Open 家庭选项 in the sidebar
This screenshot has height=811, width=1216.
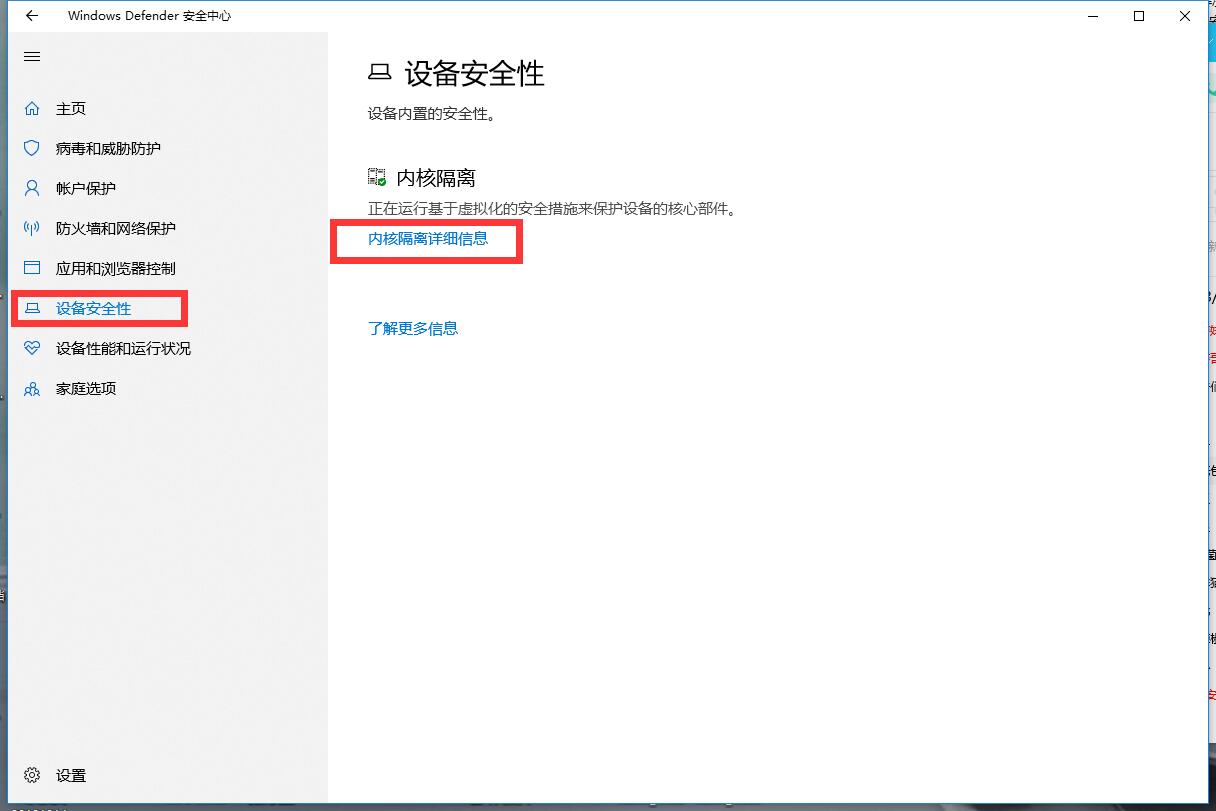[86, 389]
